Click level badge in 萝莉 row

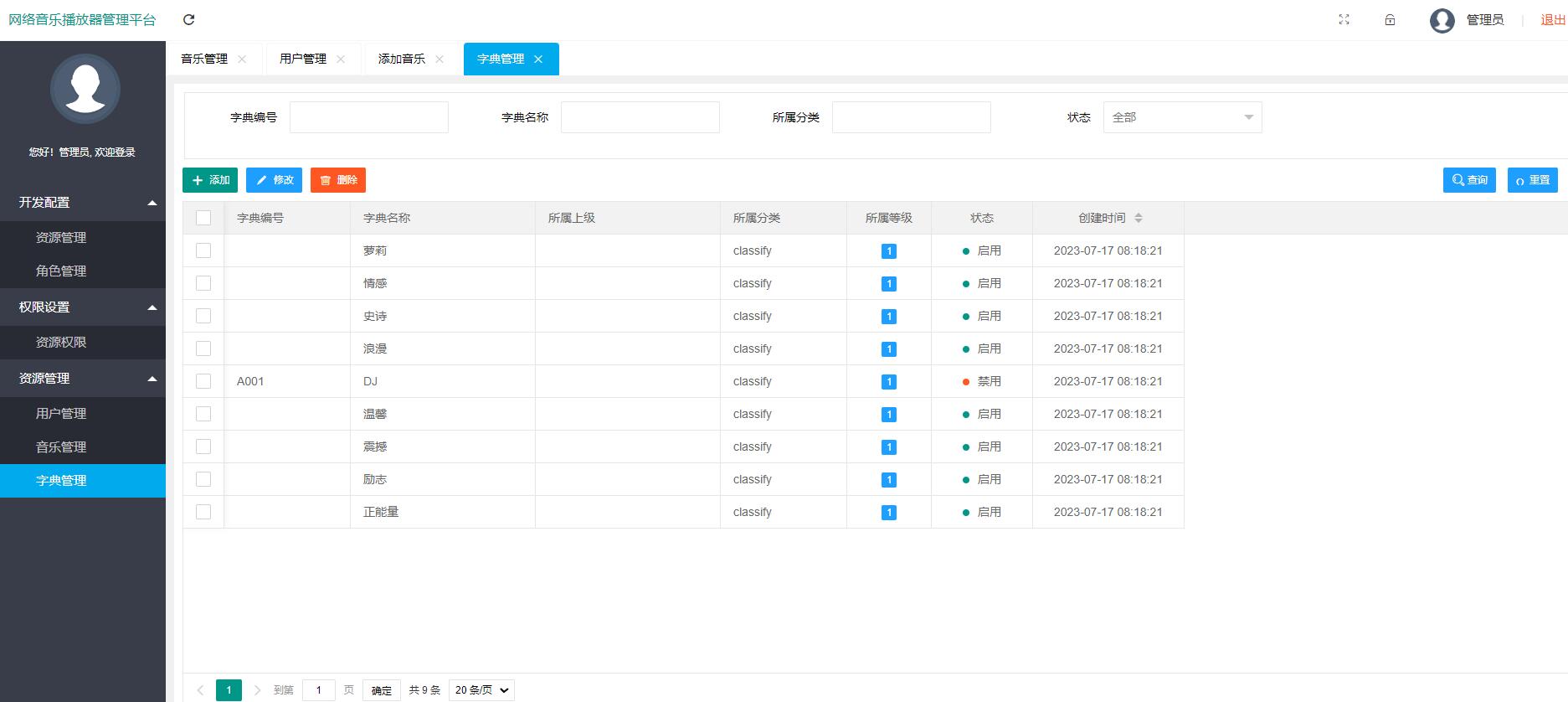(x=889, y=251)
